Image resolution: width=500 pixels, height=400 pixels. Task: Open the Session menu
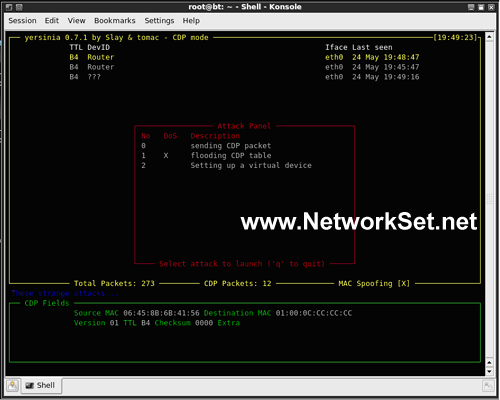(x=22, y=21)
